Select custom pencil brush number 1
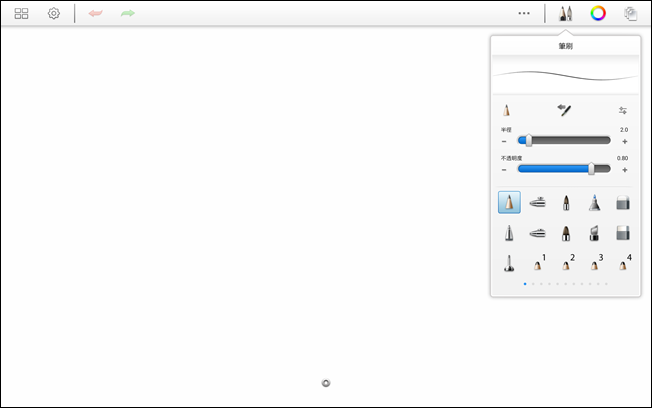The image size is (652, 408). 539,262
